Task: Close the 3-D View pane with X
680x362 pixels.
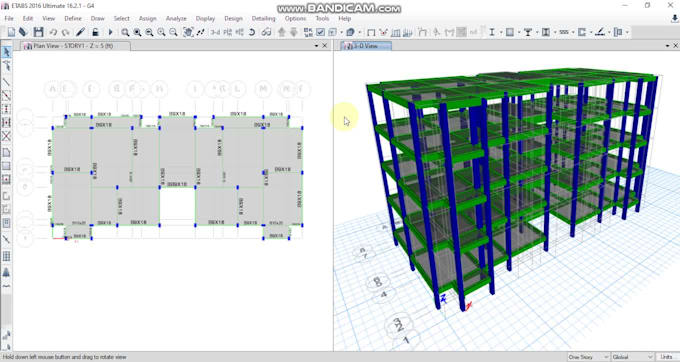Action: [675, 46]
